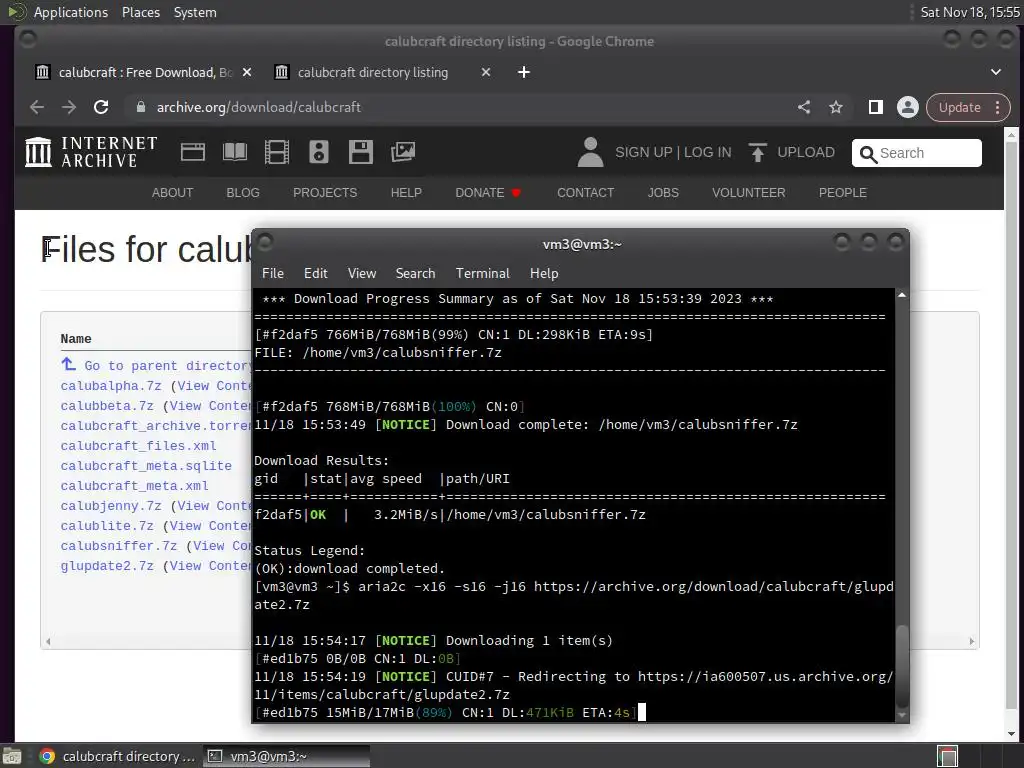Download calubjenny.7z file link
The height and width of the screenshot is (768, 1024).
tap(111, 505)
